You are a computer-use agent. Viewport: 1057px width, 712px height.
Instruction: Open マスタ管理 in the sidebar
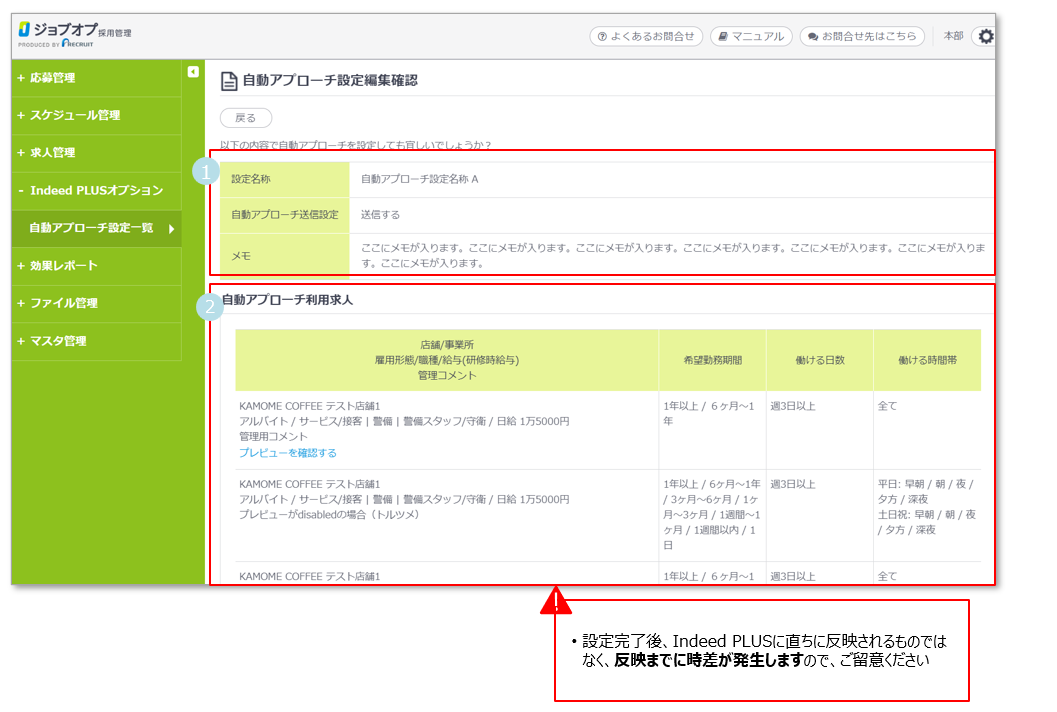(52, 341)
